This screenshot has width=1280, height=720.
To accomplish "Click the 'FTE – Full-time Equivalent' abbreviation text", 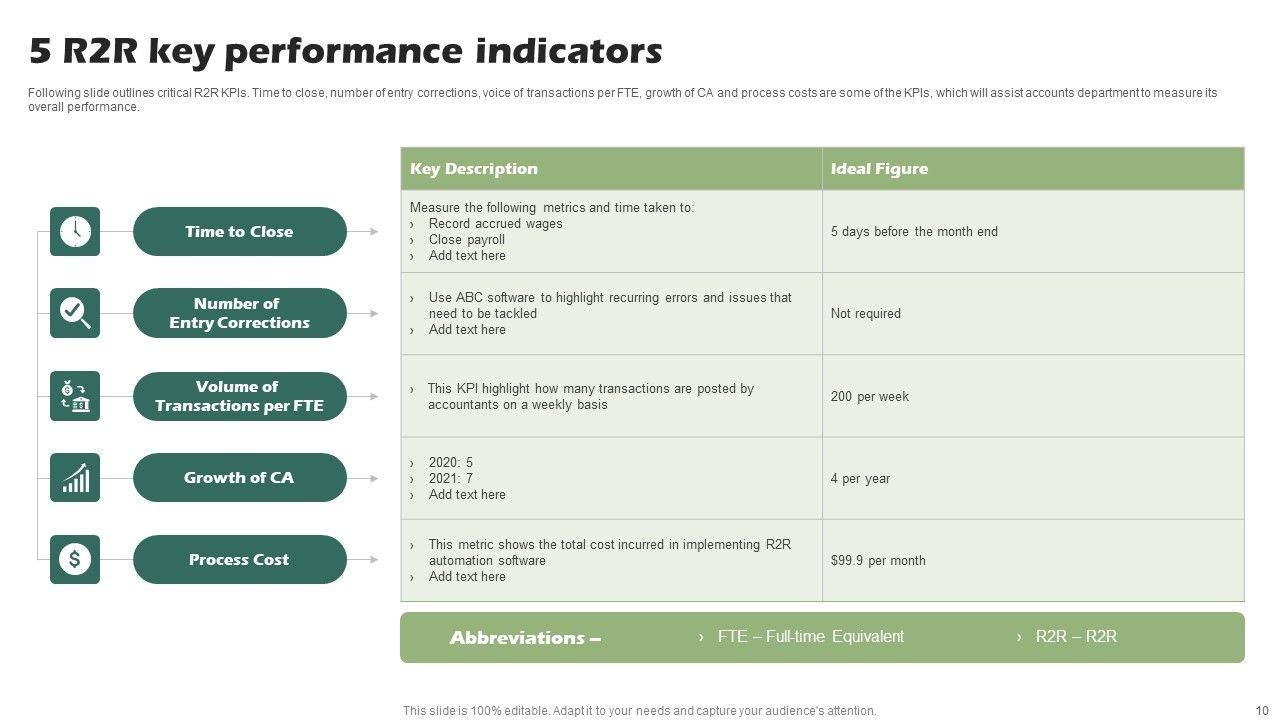I will pos(810,636).
